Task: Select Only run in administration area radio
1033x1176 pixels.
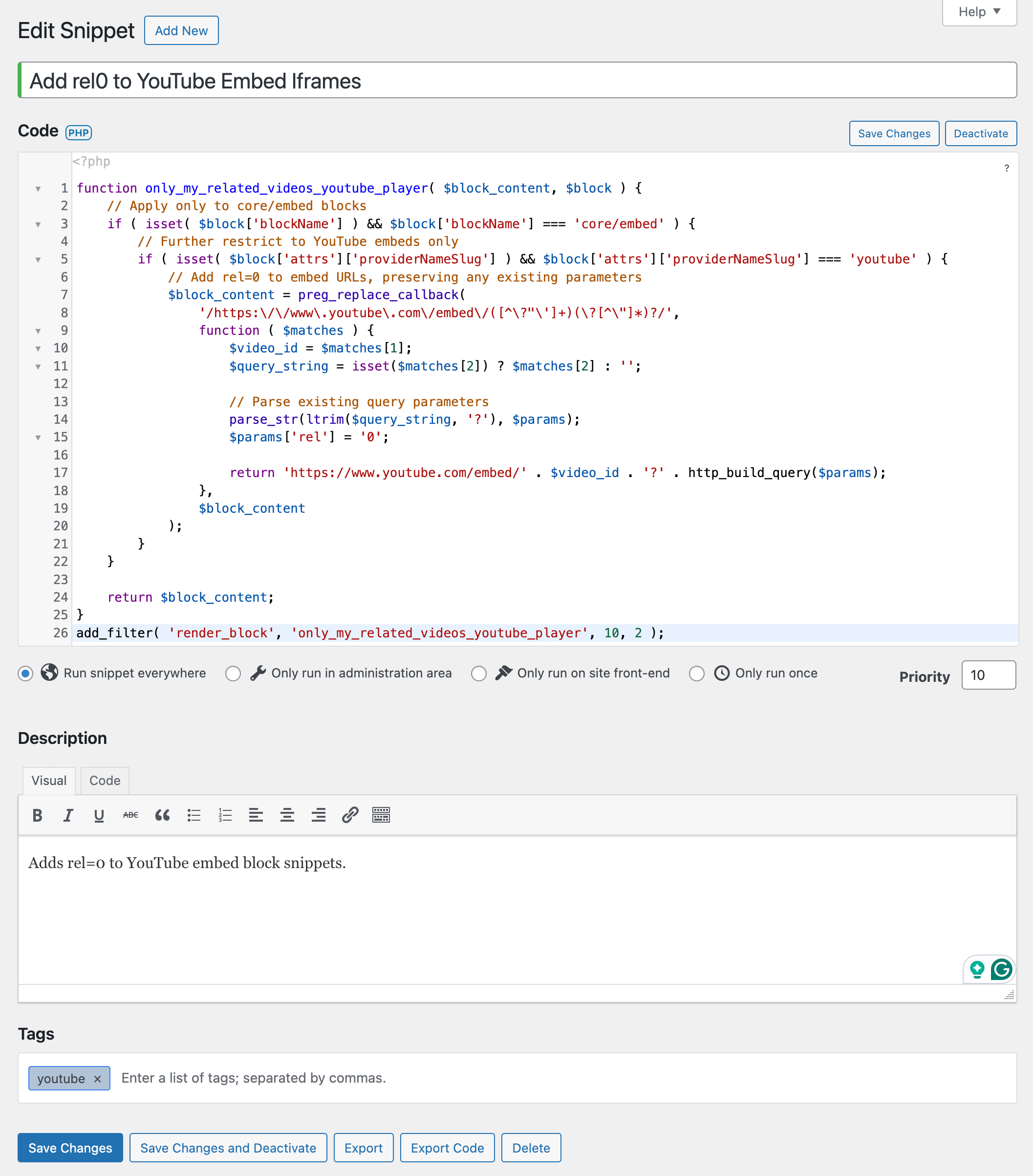Action: 233,673
